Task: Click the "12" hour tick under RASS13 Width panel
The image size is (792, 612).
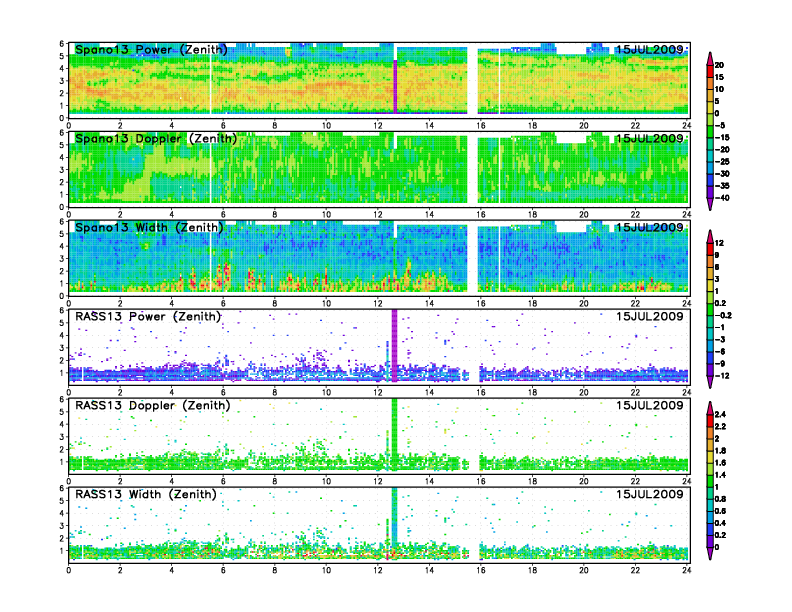Action: coord(378,570)
